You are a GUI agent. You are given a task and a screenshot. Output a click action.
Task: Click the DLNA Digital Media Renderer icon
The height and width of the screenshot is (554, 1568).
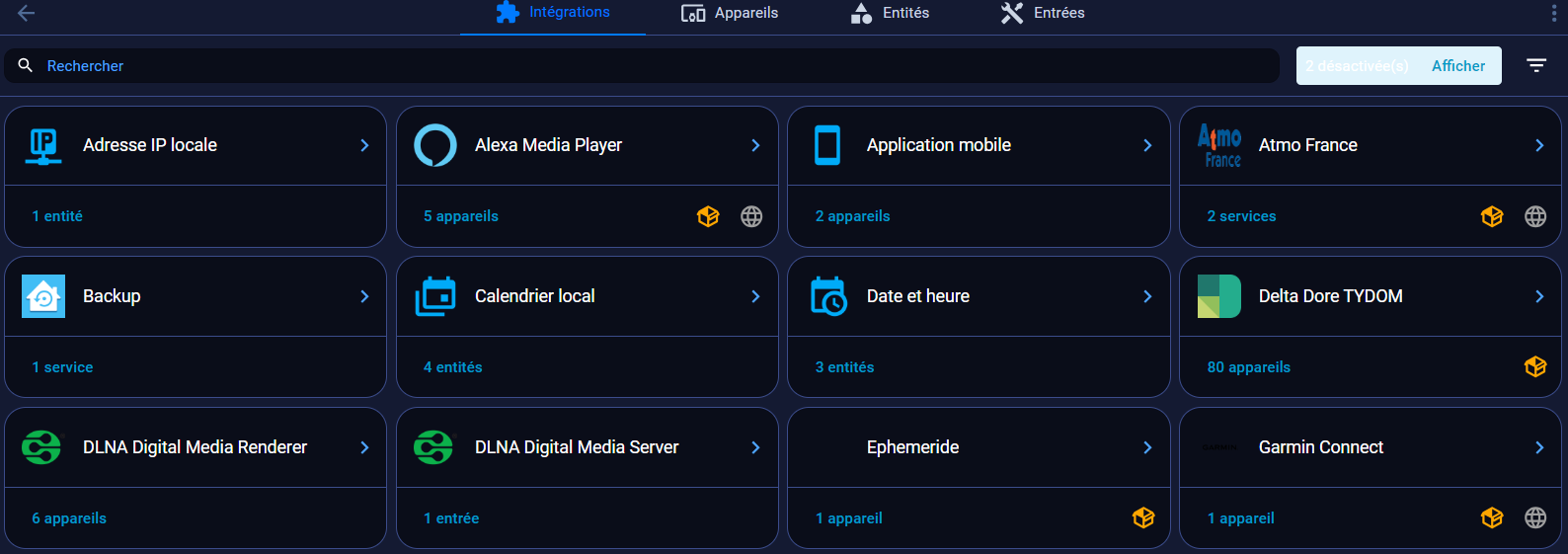[x=41, y=447]
